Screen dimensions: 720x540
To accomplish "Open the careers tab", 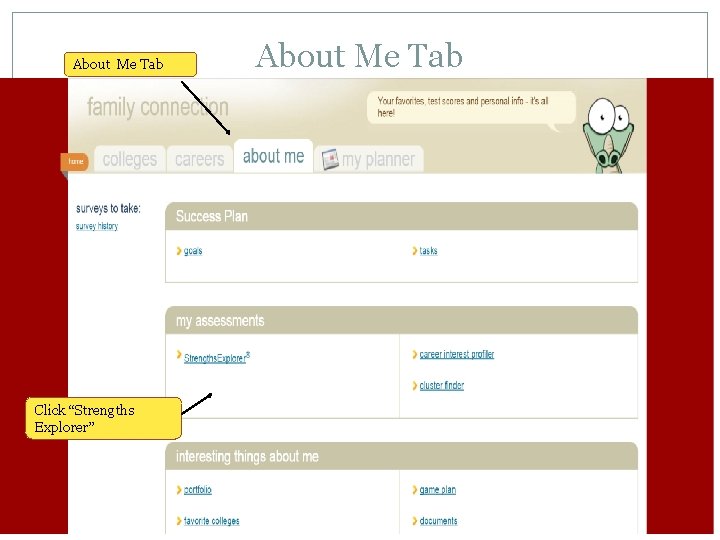I will point(200,159).
